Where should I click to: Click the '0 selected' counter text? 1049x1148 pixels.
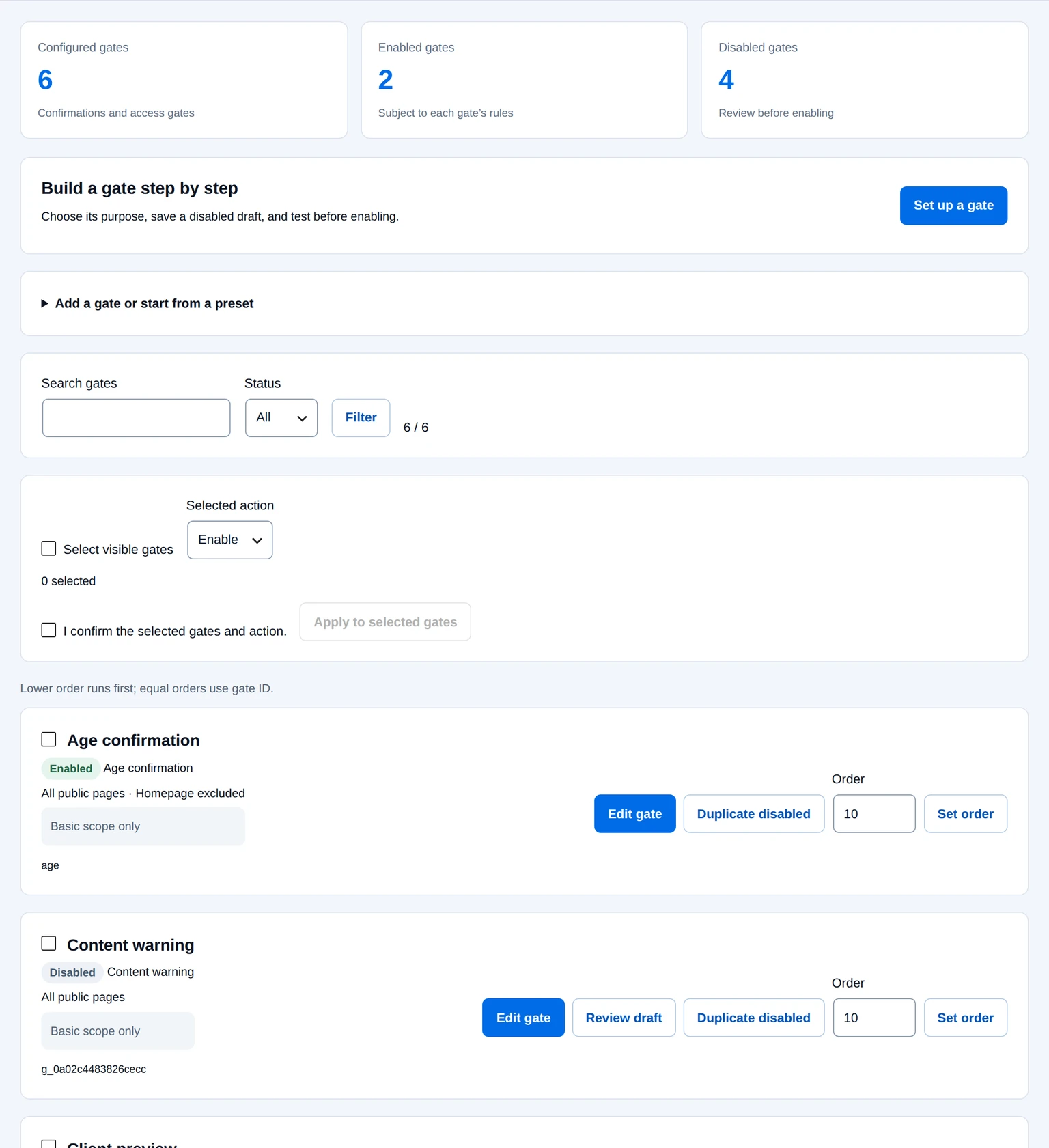click(x=68, y=581)
